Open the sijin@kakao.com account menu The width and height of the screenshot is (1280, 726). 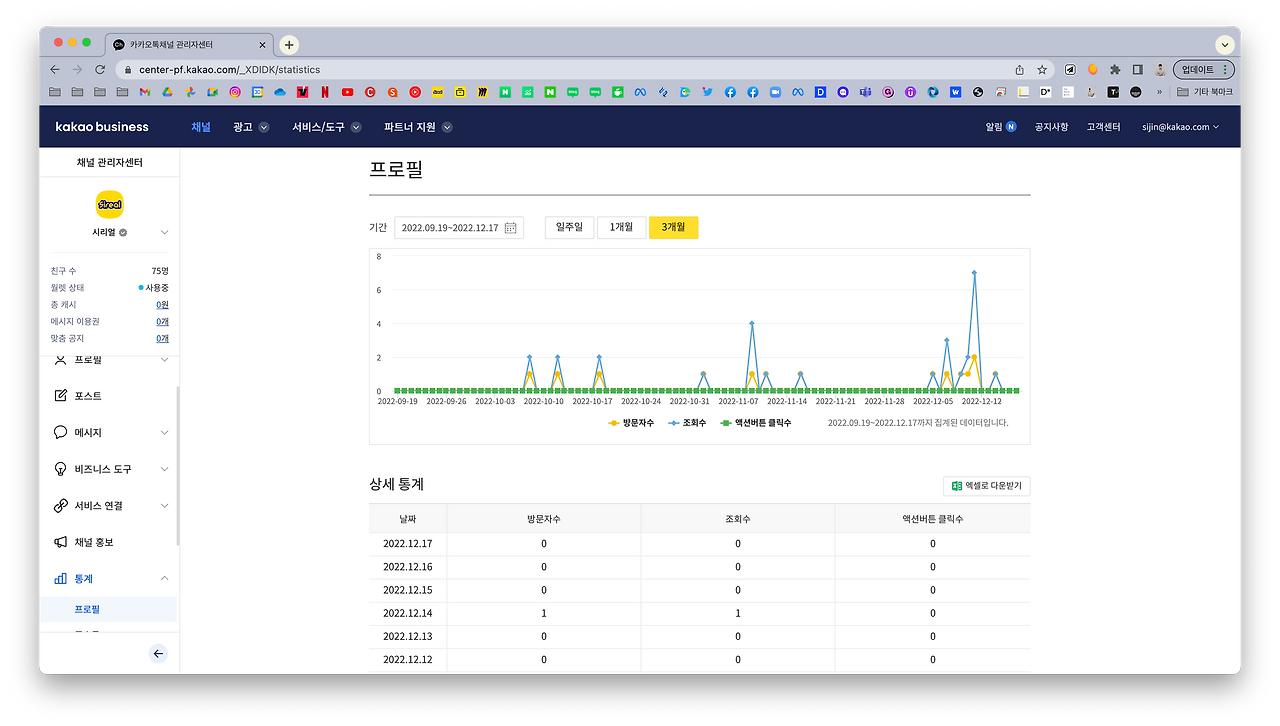tap(1181, 127)
